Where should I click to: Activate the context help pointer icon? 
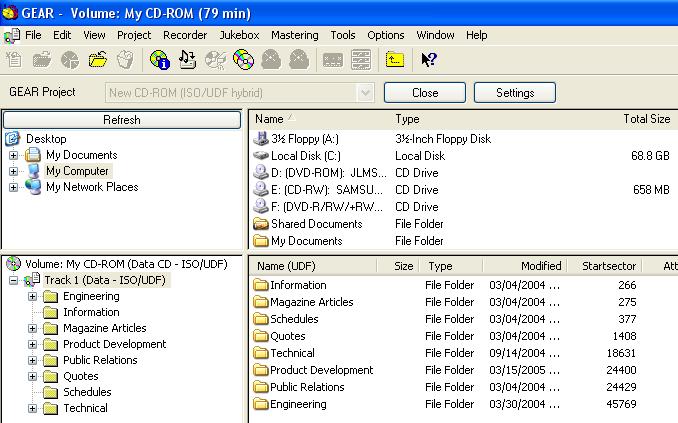coord(429,59)
